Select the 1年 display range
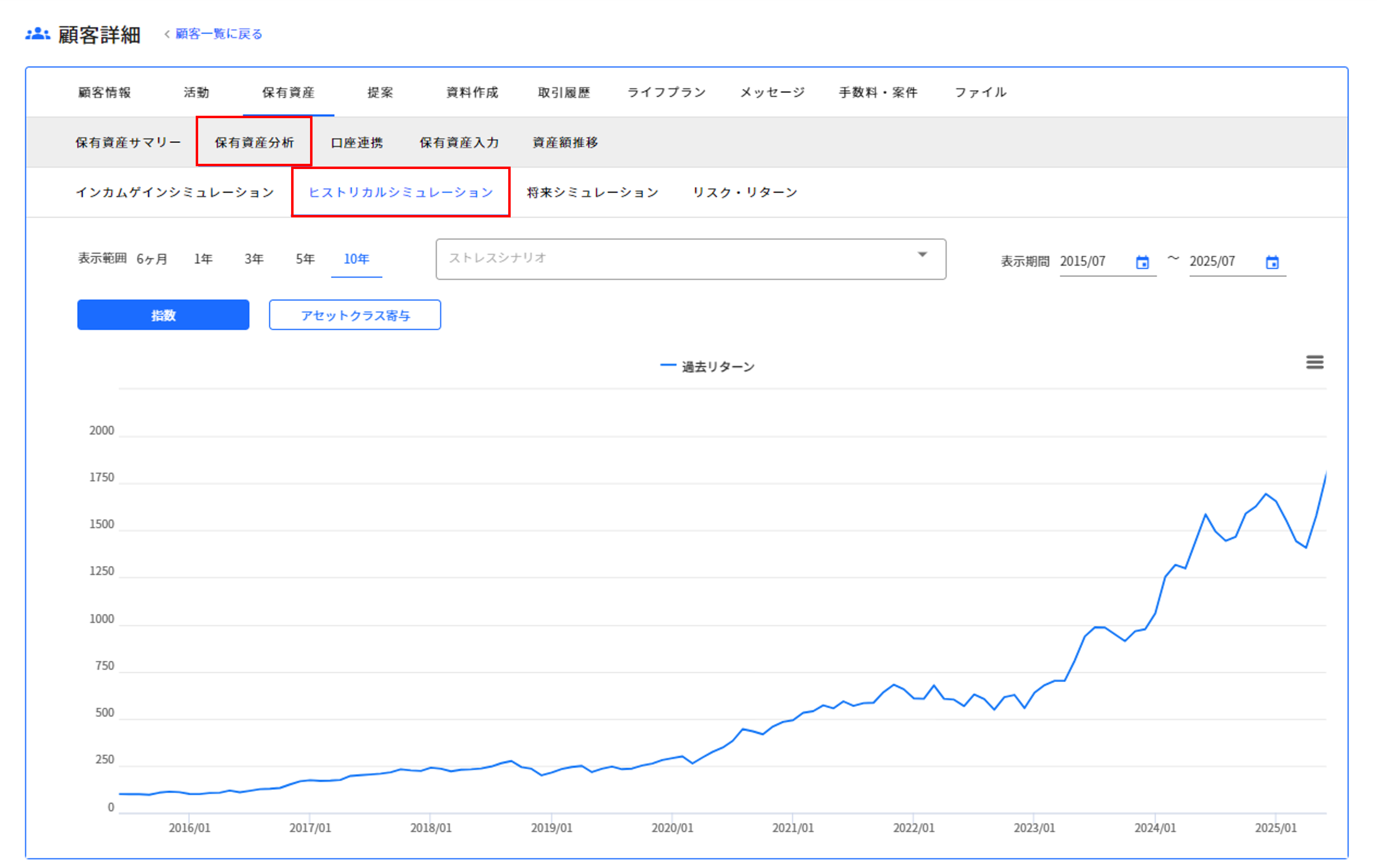Screen dimensions: 1377x868 (203, 259)
